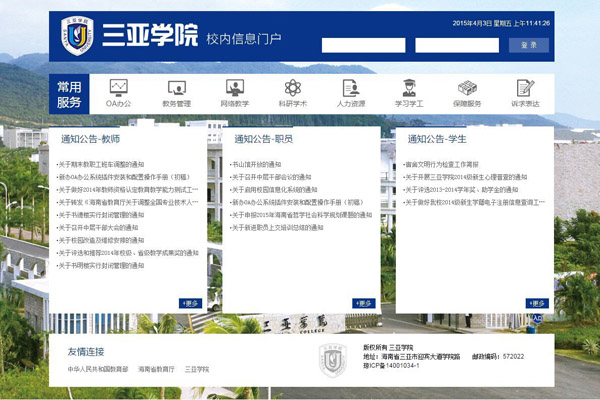Open the 网络教学 icon

(x=234, y=90)
